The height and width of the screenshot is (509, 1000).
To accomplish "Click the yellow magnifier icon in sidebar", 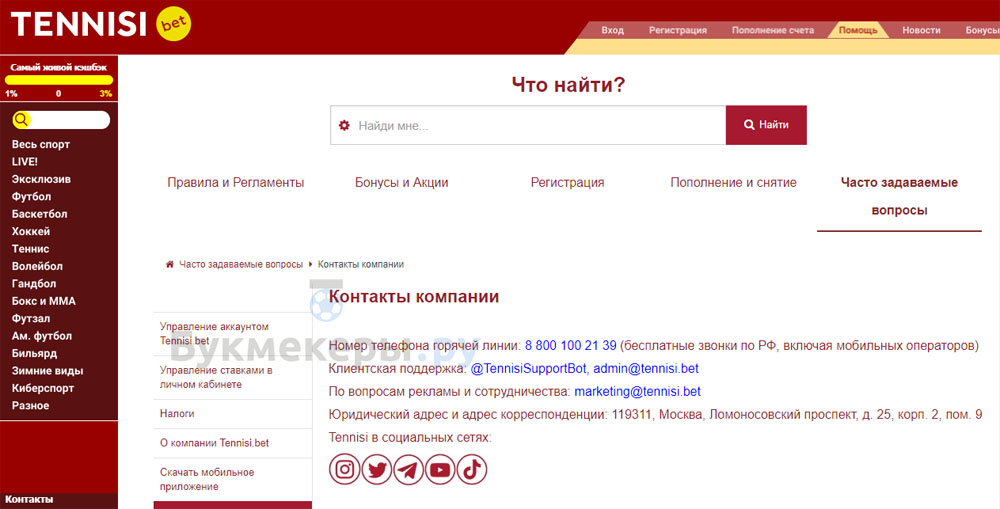I will (22, 120).
